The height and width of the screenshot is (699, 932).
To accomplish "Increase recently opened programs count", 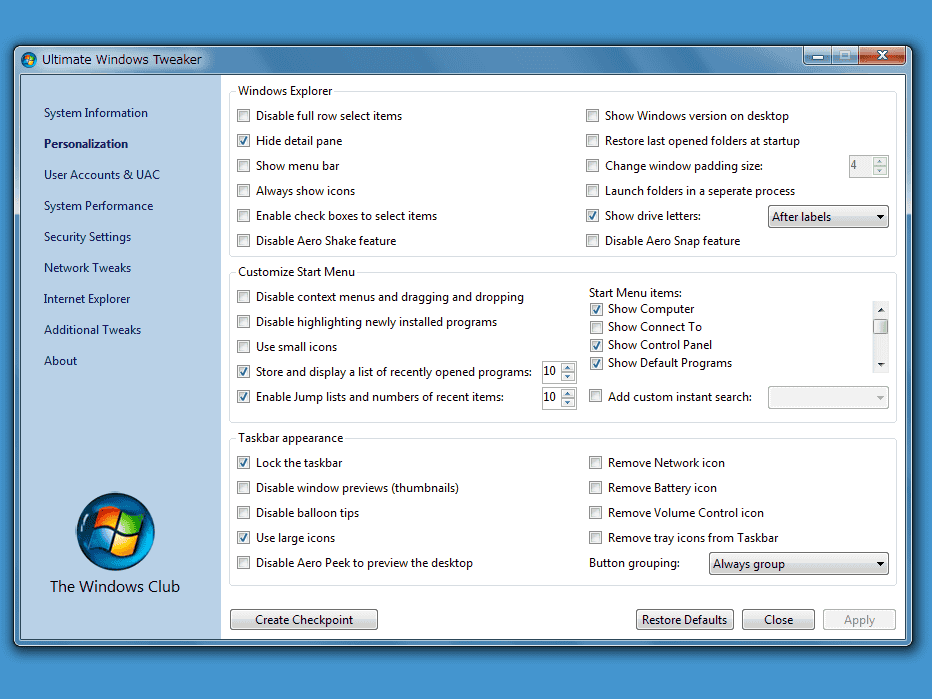I will (568, 367).
